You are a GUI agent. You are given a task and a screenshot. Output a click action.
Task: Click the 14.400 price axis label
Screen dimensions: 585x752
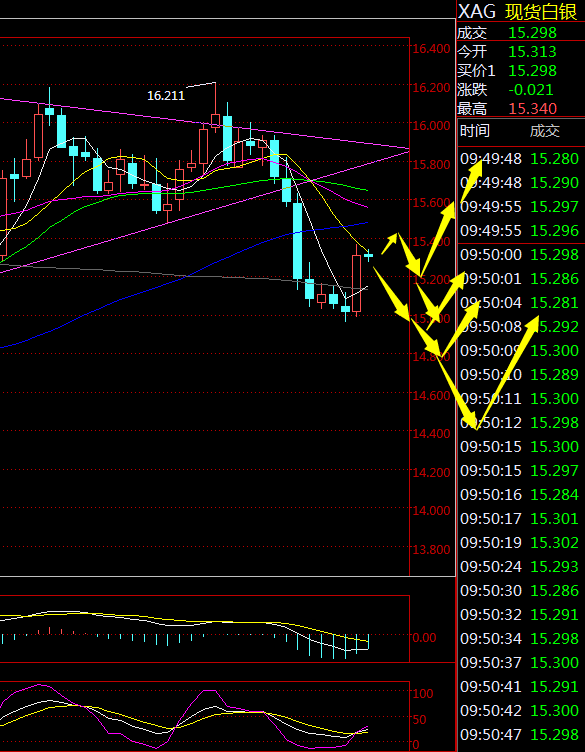coord(431,434)
